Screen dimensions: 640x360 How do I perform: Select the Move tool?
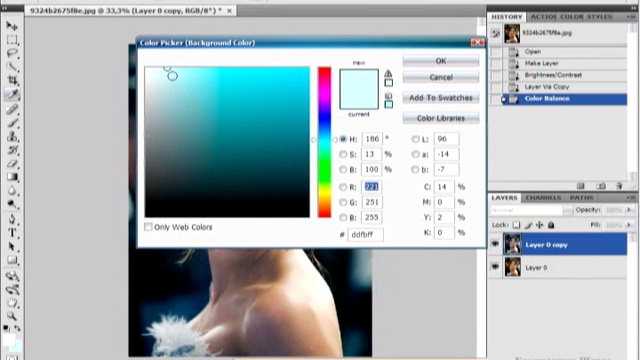click(x=12, y=26)
